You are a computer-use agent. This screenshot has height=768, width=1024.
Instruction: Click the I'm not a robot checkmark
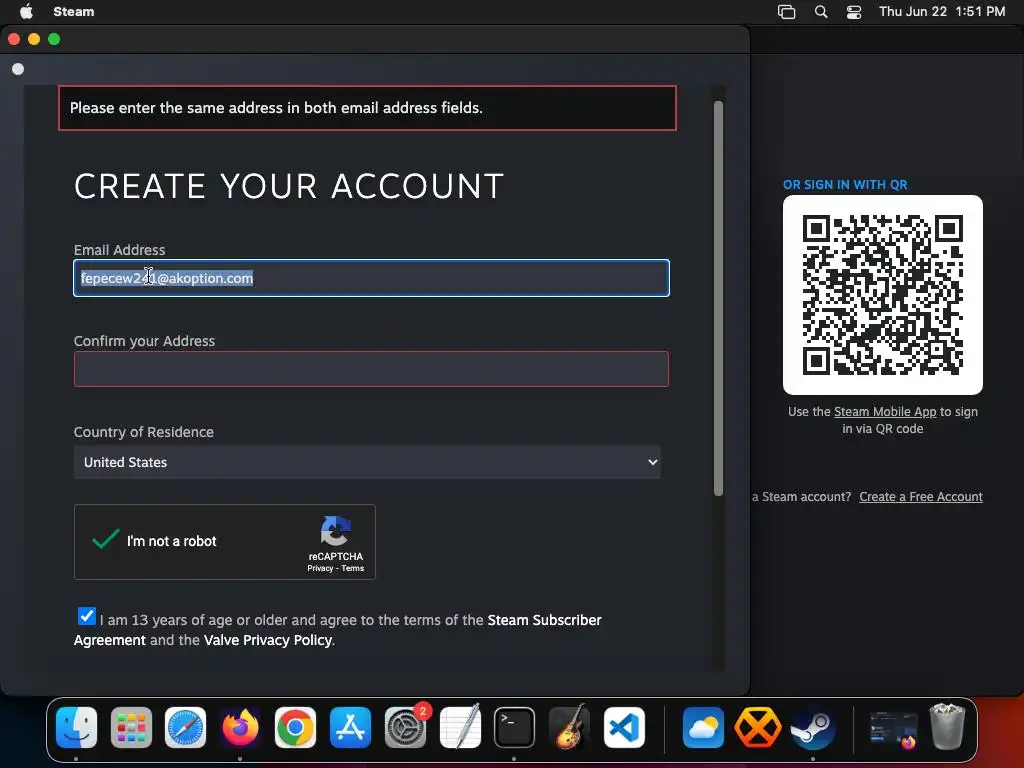point(105,539)
